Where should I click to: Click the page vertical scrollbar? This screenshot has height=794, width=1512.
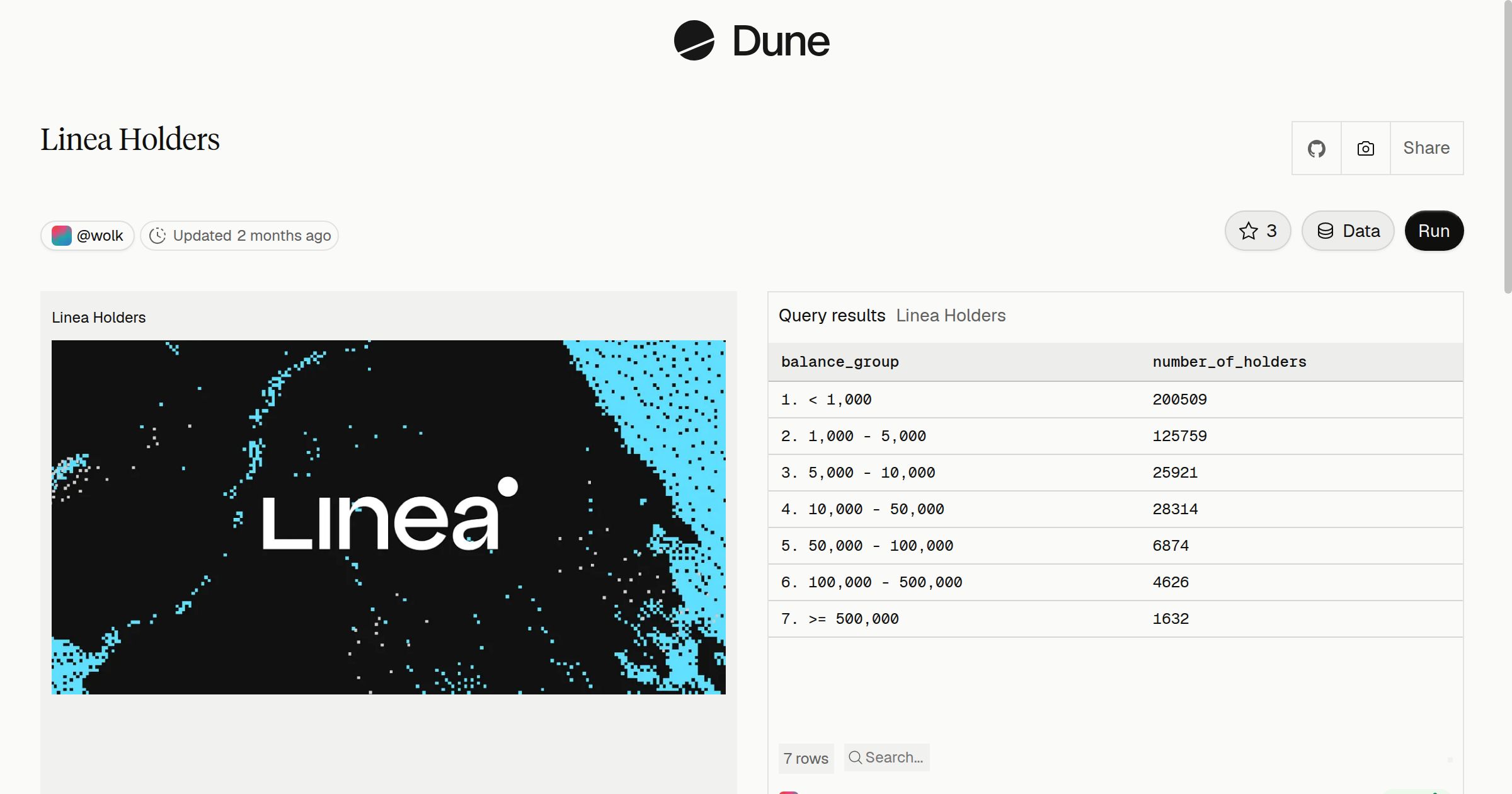pyautogui.click(x=1508, y=148)
